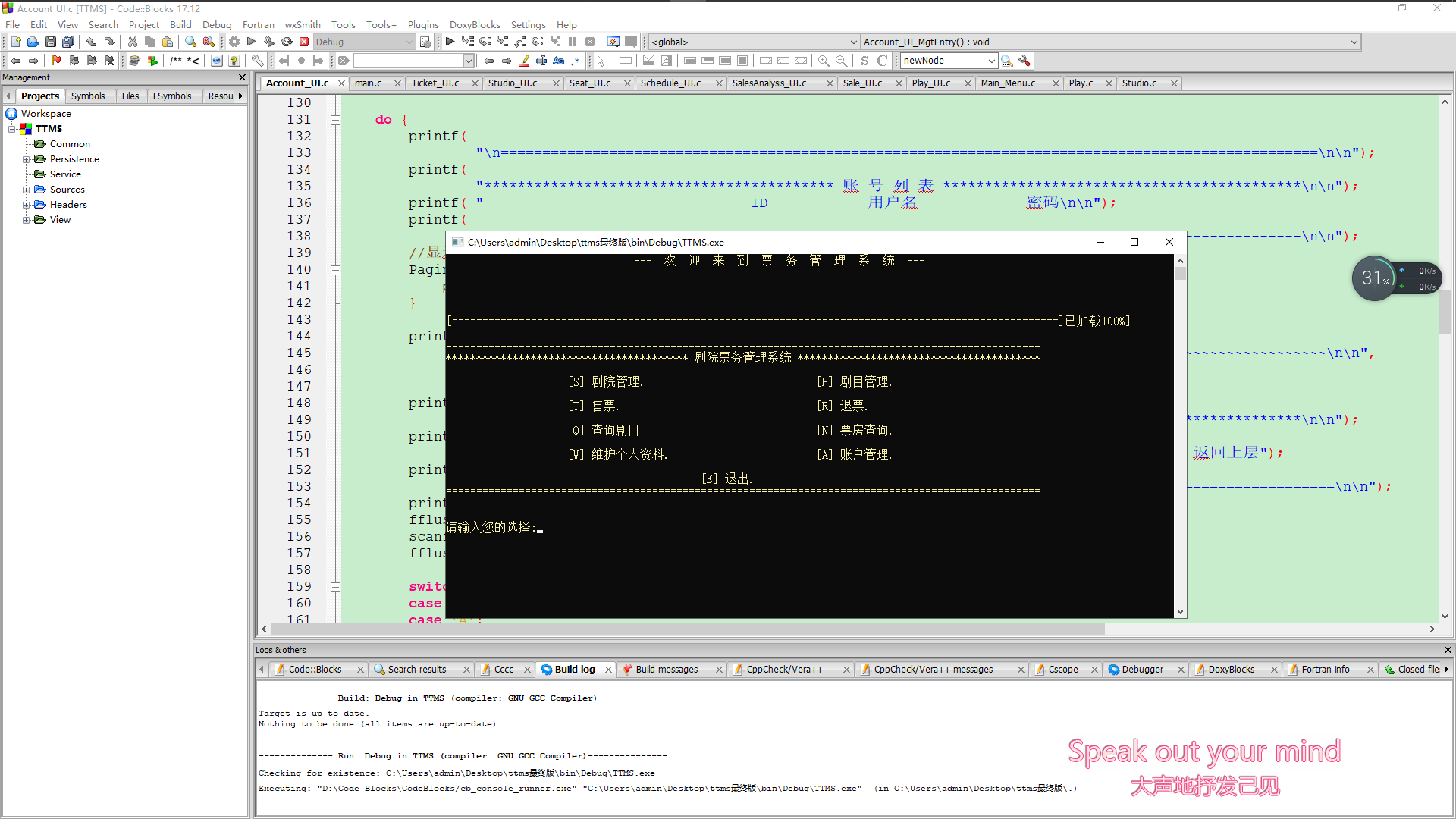The width and height of the screenshot is (1456, 819).
Task: Expand the Sources folder in project tree
Action: (27, 190)
